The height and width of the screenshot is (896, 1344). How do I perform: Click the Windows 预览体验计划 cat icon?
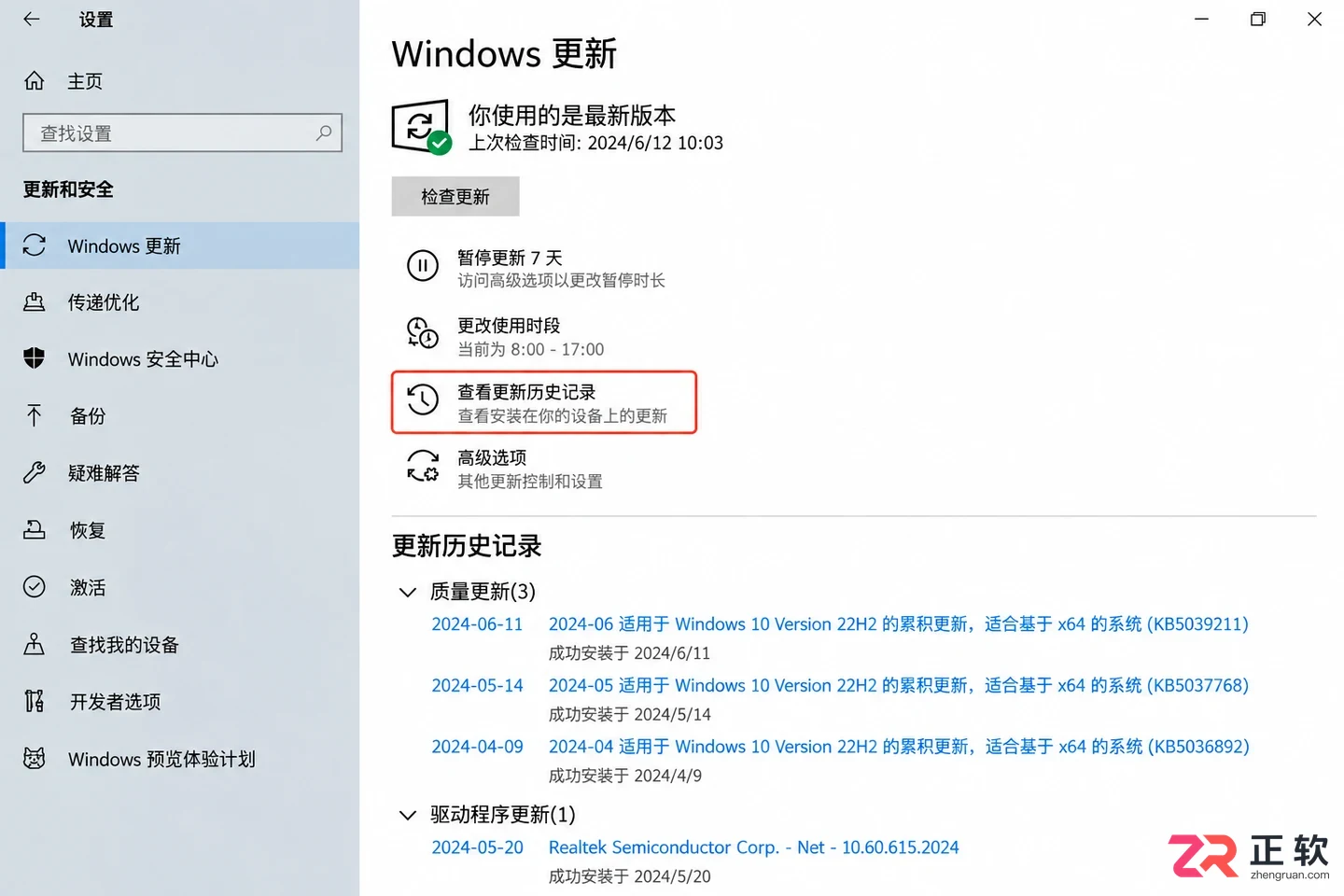click(x=35, y=759)
